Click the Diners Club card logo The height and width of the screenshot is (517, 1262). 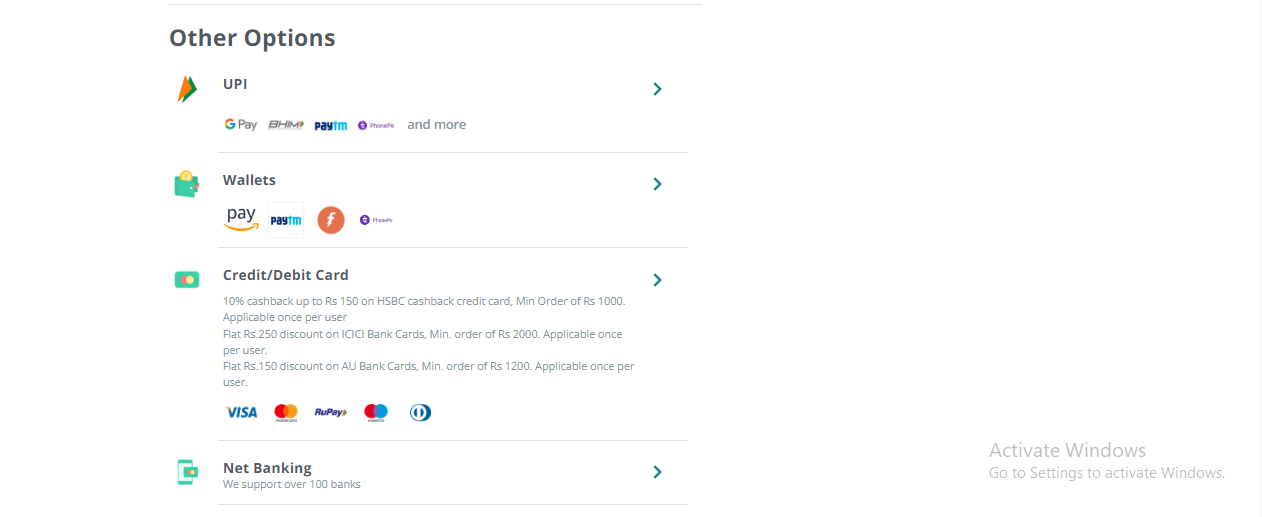pyautogui.click(x=420, y=412)
